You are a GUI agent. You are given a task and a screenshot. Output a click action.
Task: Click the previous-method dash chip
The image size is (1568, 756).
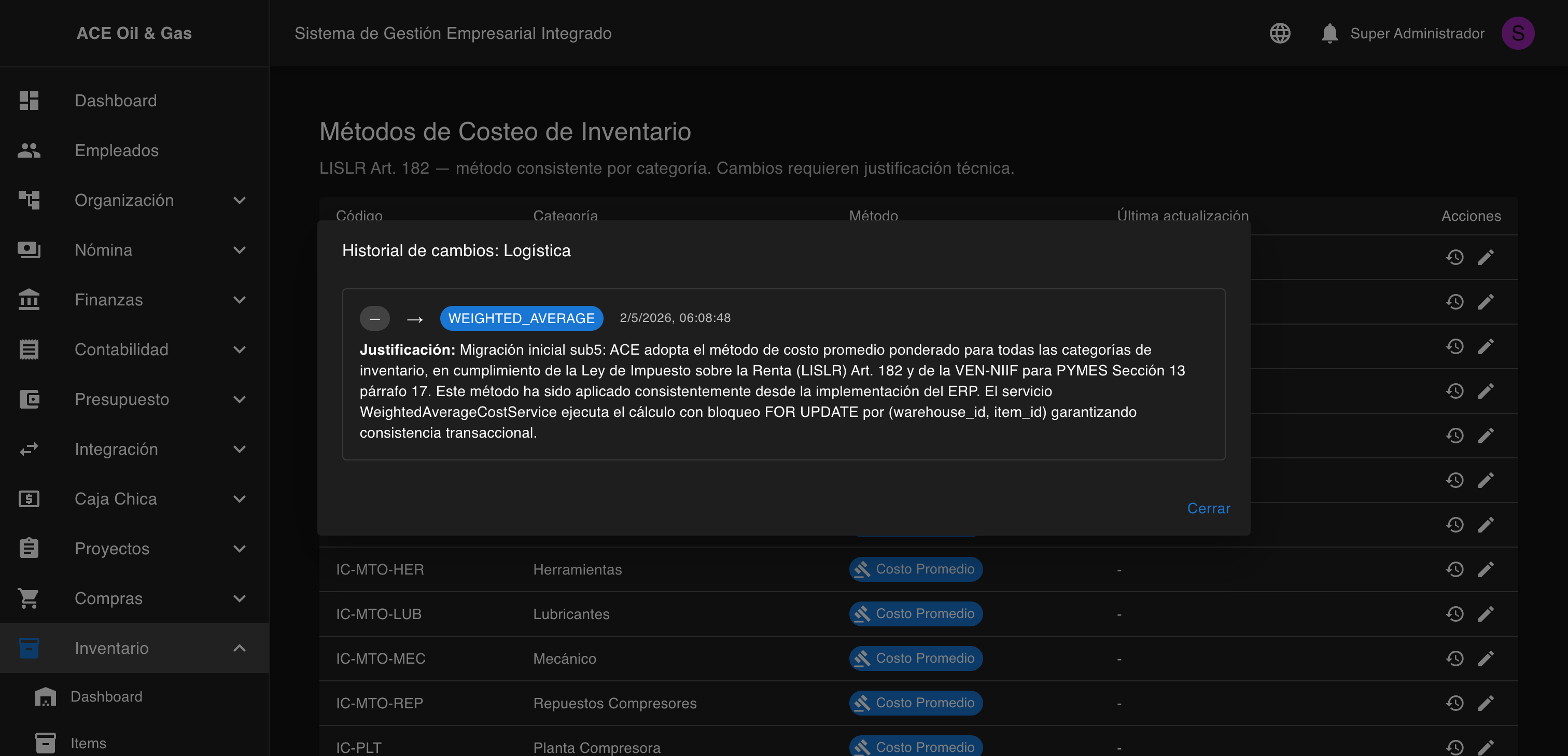click(x=374, y=318)
